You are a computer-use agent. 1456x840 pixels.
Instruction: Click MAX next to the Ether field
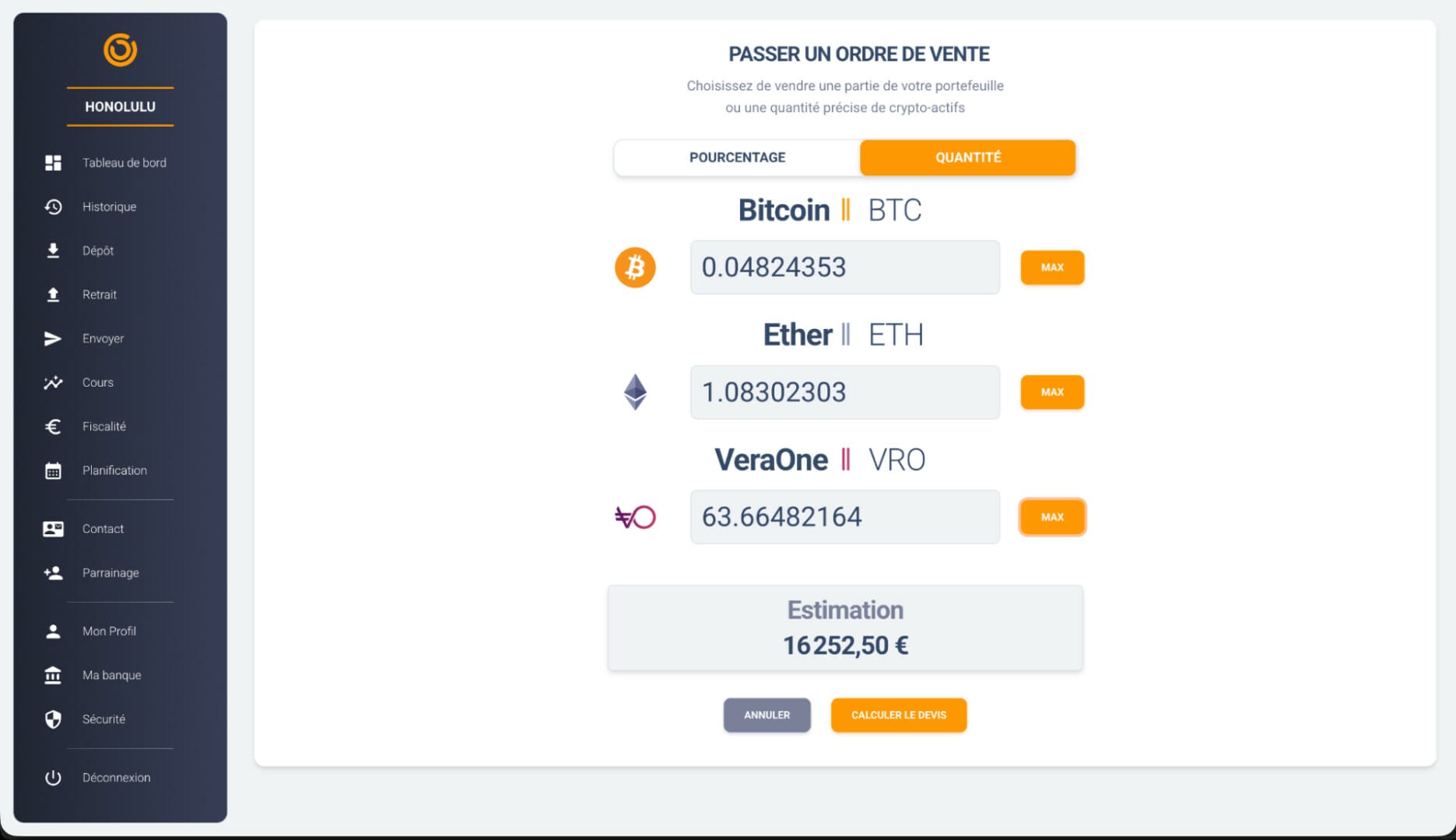point(1052,392)
